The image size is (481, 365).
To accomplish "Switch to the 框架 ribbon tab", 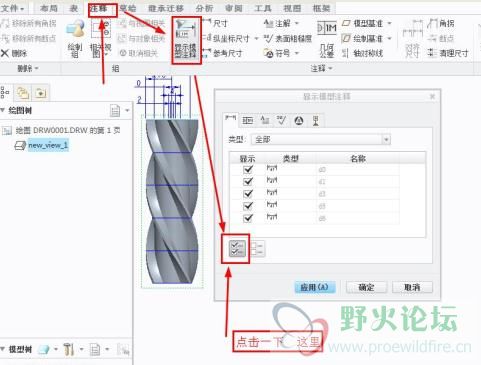I will point(321,8).
